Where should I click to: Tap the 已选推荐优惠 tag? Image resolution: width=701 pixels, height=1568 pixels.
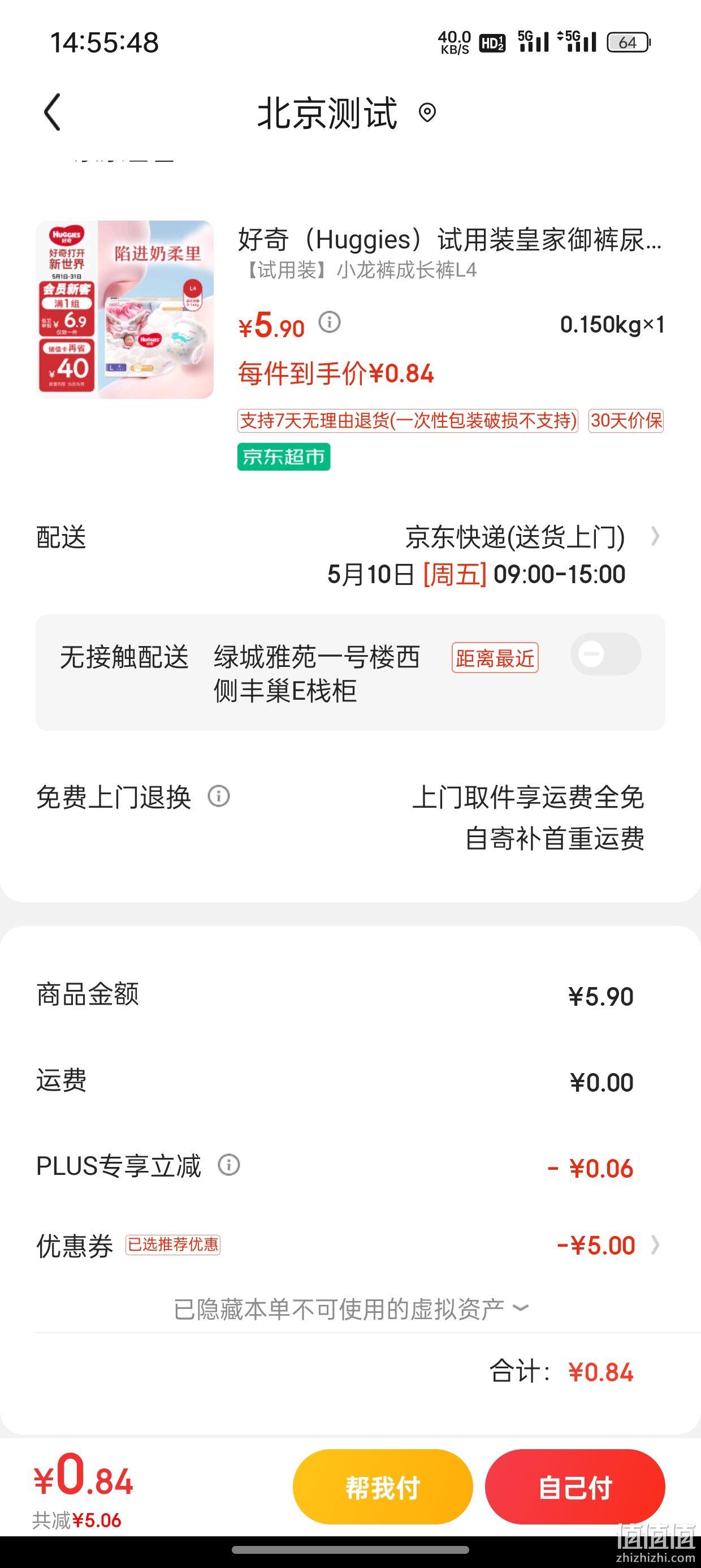[x=173, y=1245]
